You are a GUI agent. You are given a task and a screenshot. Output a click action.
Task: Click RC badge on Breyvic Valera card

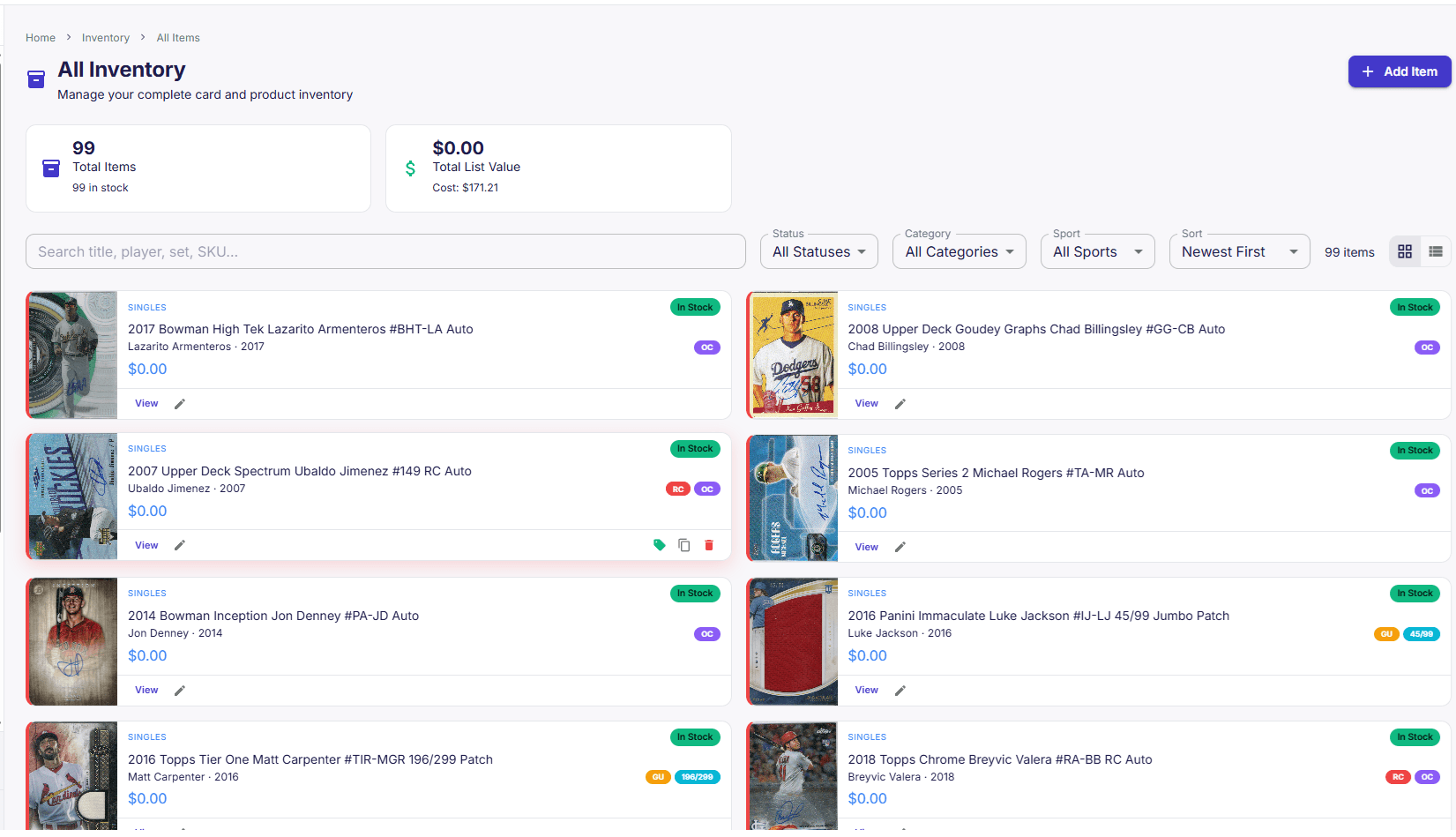[x=1398, y=777]
